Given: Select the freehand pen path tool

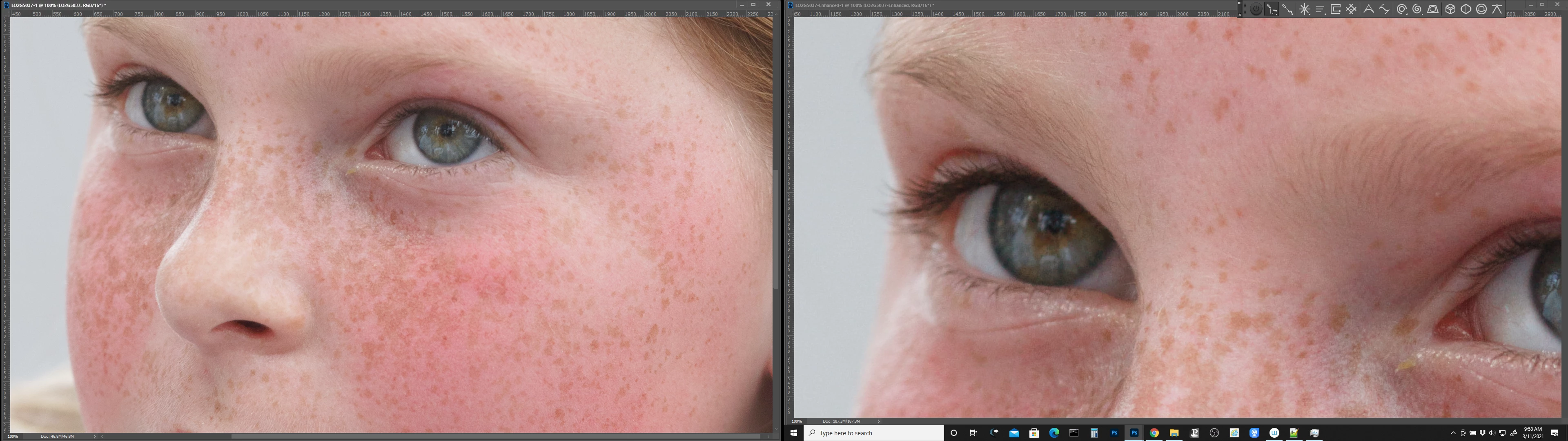Looking at the screenshot, I should click(1272, 9).
